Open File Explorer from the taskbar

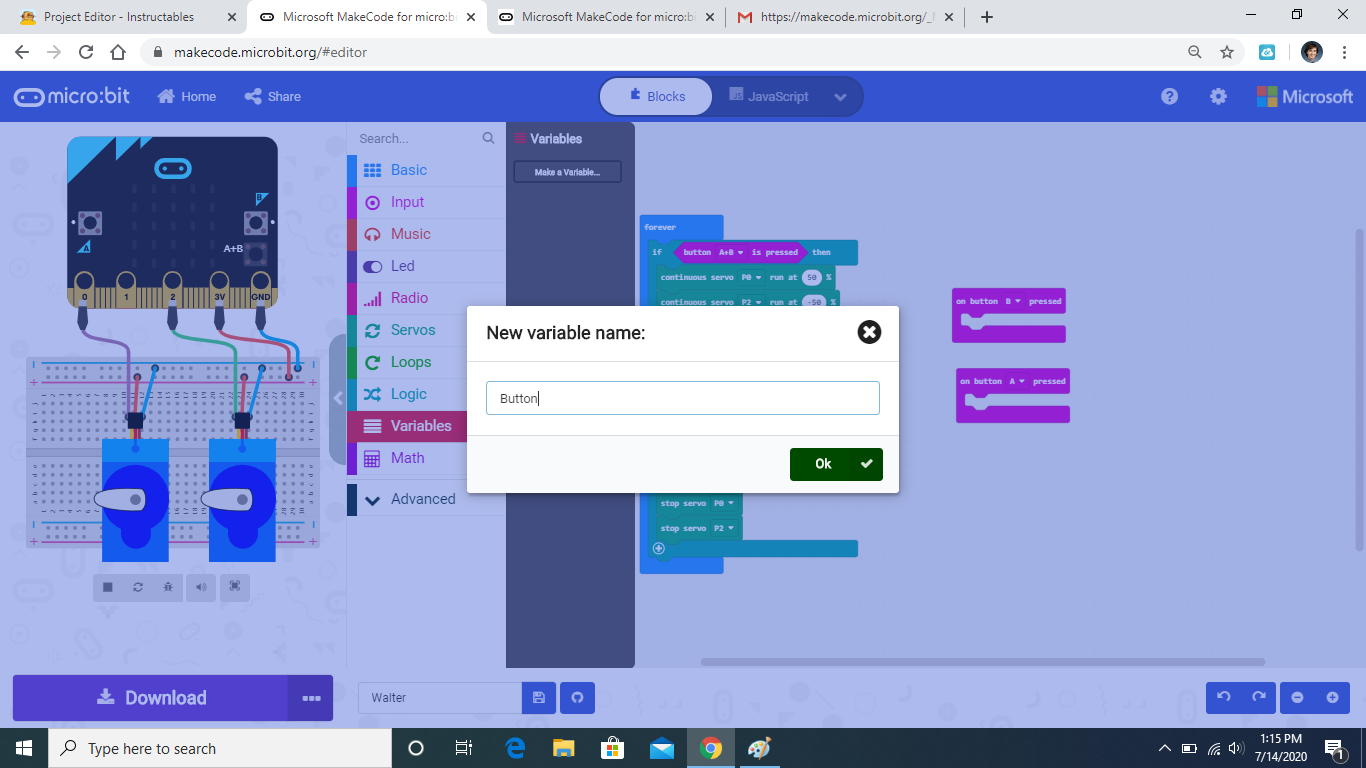(x=564, y=748)
